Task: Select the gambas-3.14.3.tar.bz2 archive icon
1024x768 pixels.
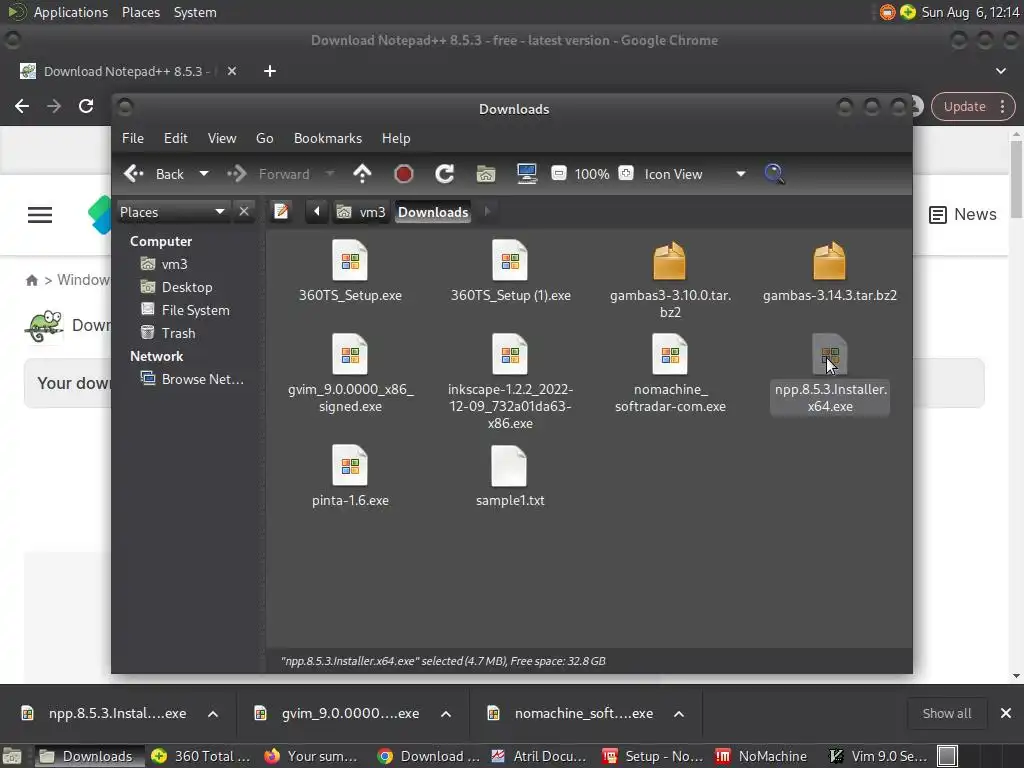Action: [x=829, y=261]
